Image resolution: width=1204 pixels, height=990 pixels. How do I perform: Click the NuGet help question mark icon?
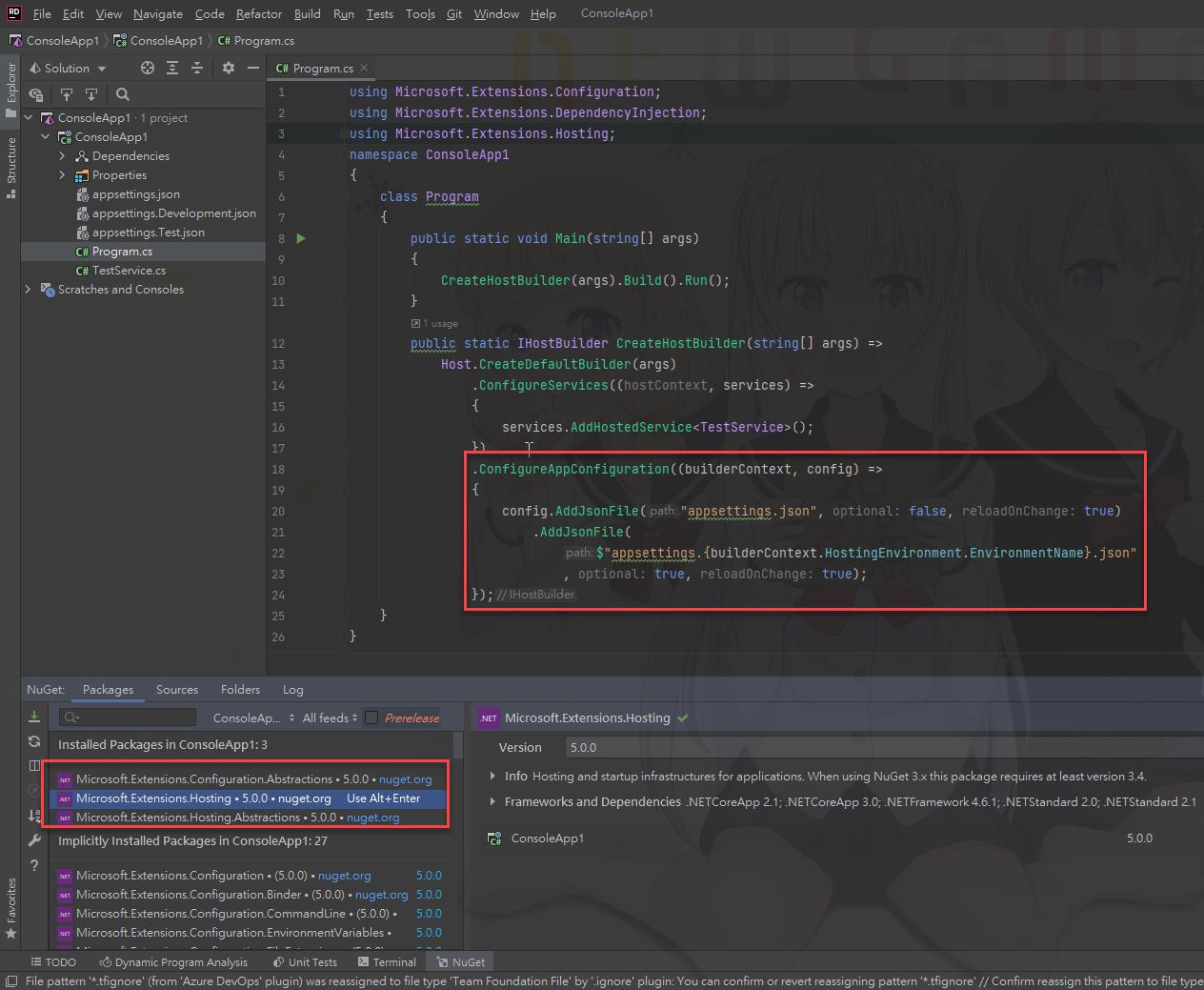coord(34,865)
